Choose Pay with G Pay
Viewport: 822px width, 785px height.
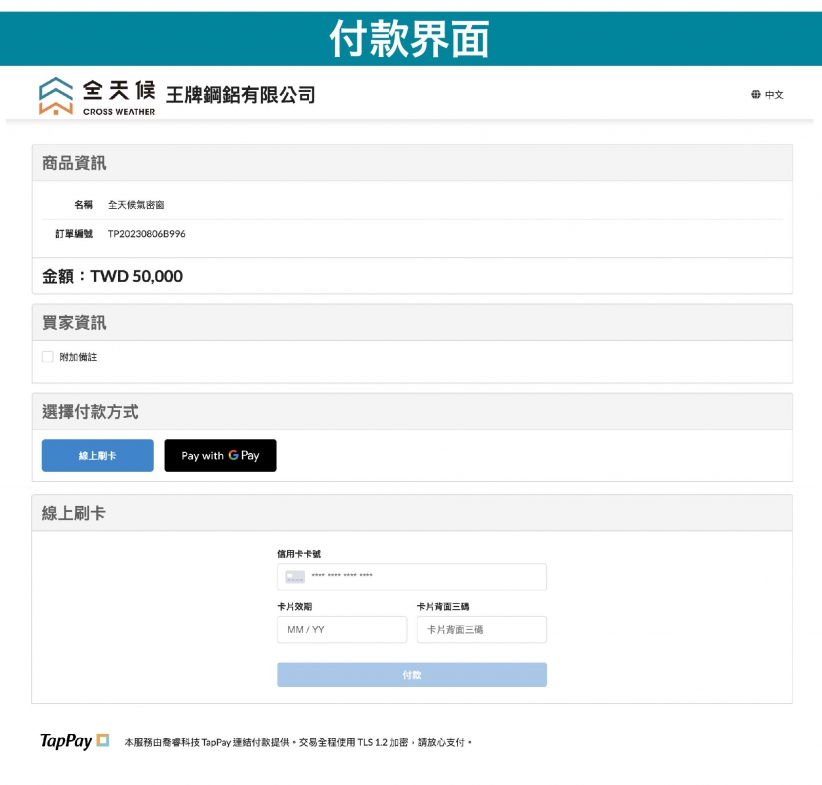220,456
